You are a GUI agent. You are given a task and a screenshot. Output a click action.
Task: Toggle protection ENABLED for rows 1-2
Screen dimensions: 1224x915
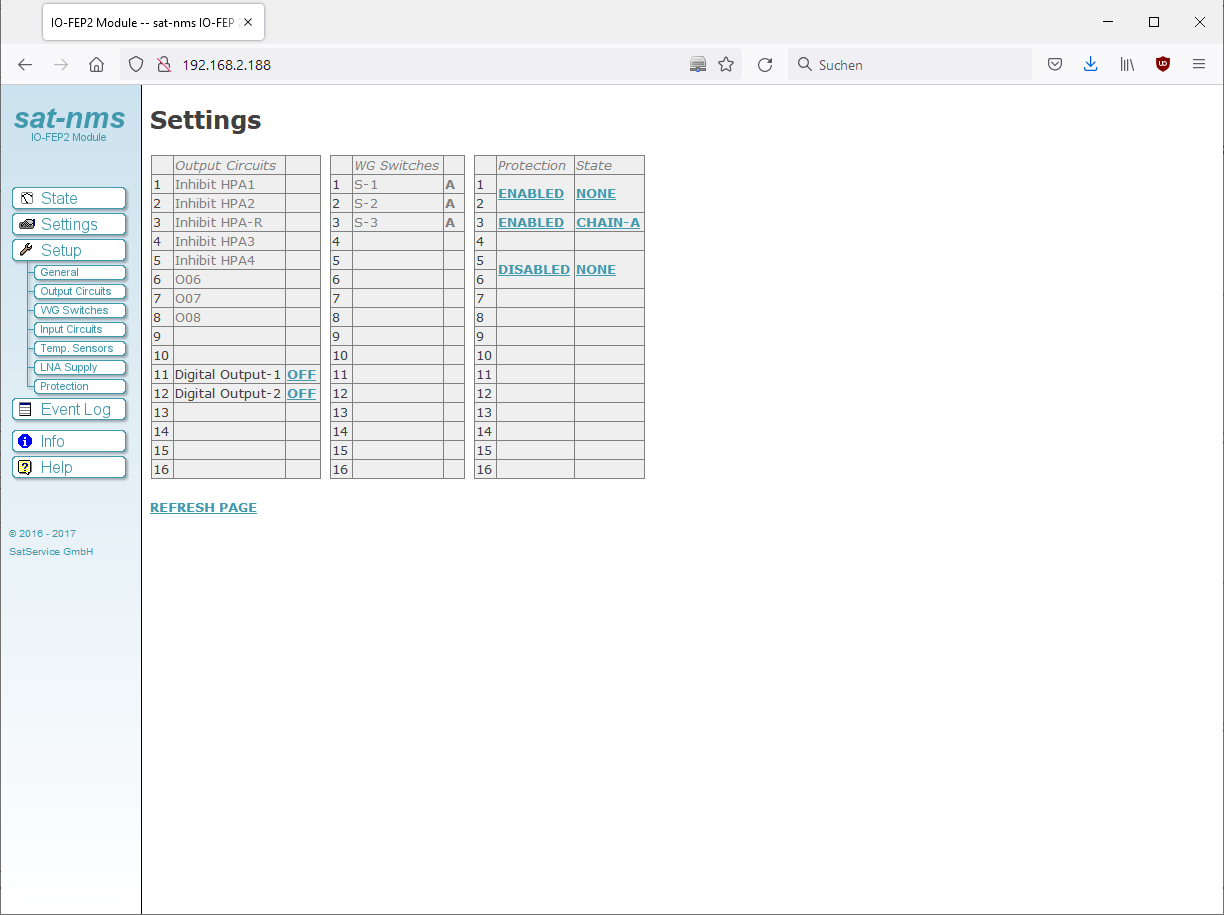point(531,194)
